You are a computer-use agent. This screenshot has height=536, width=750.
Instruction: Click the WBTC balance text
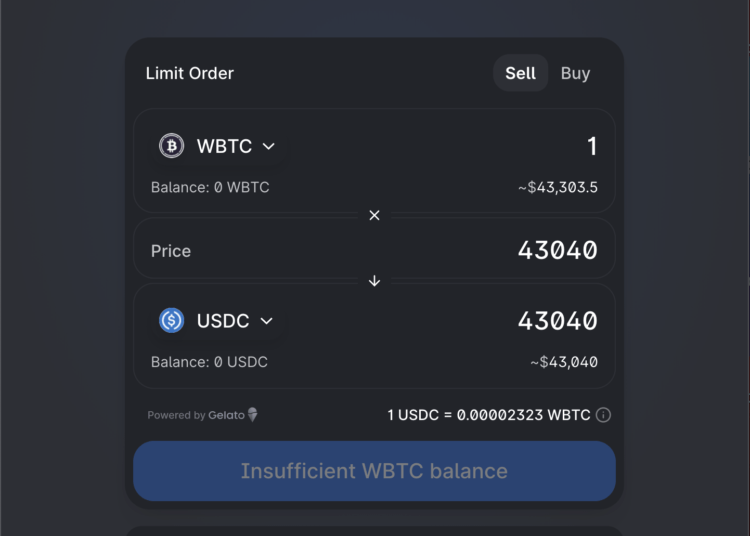[x=210, y=187]
